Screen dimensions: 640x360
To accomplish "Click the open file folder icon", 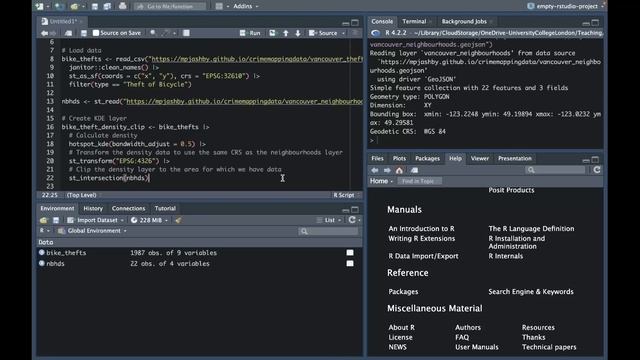I will pos(74,6).
